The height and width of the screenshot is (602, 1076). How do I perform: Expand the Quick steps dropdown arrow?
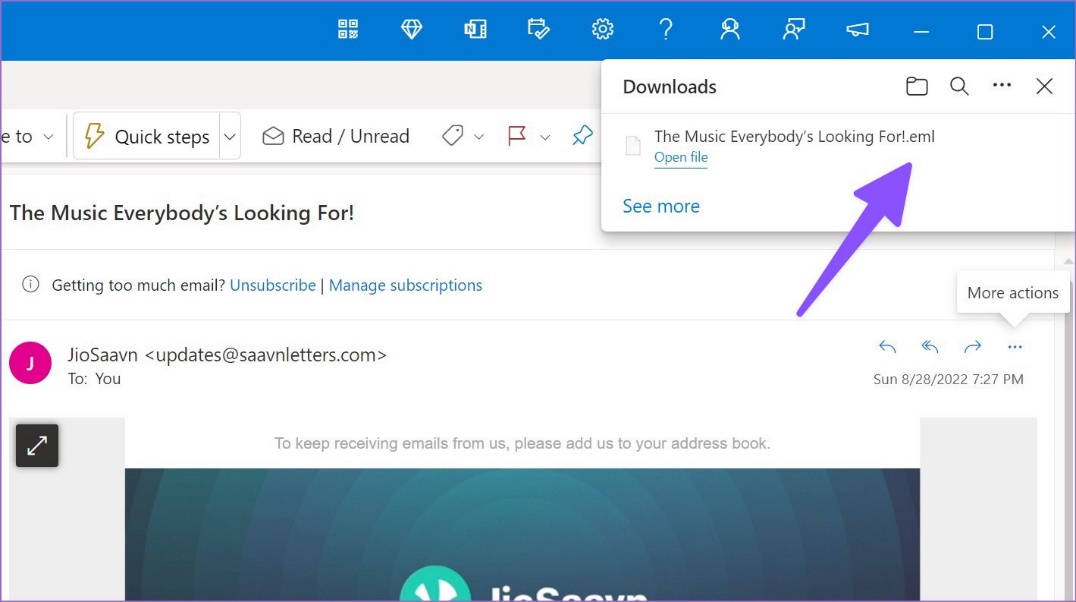[230, 137]
